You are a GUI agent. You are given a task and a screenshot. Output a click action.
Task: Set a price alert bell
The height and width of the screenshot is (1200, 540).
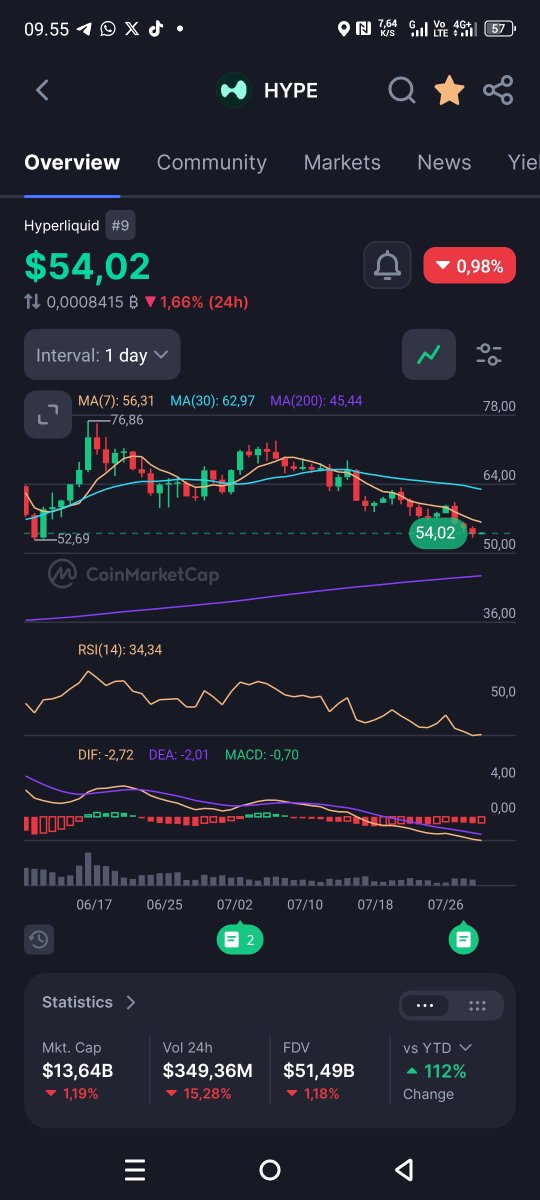point(387,266)
